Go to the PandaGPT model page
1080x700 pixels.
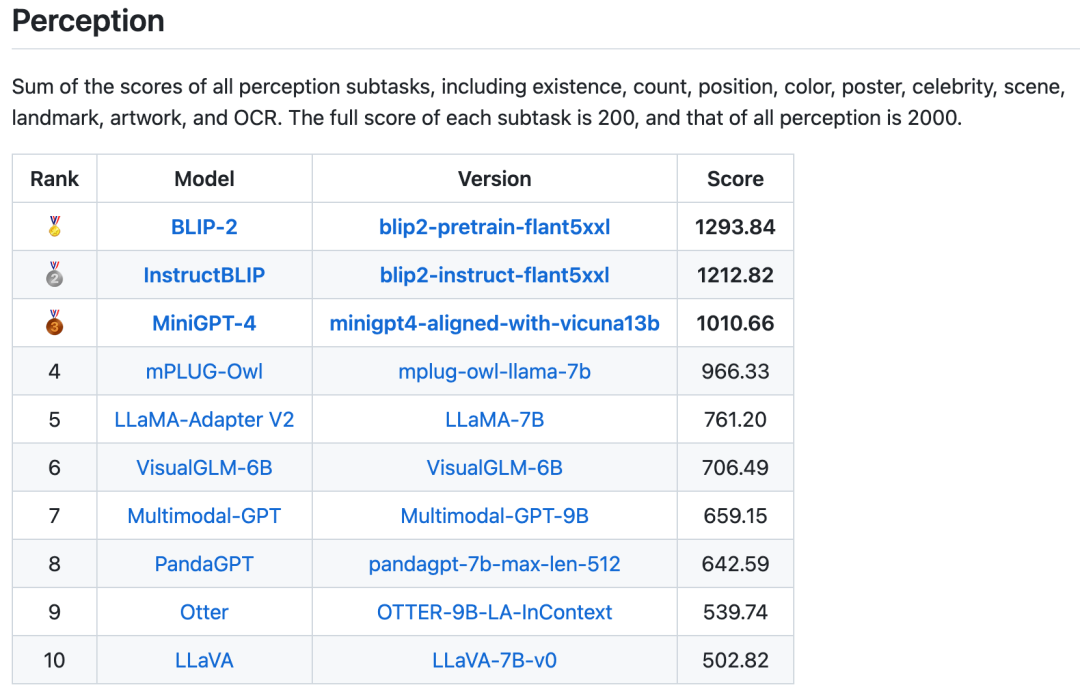pyautogui.click(x=204, y=564)
